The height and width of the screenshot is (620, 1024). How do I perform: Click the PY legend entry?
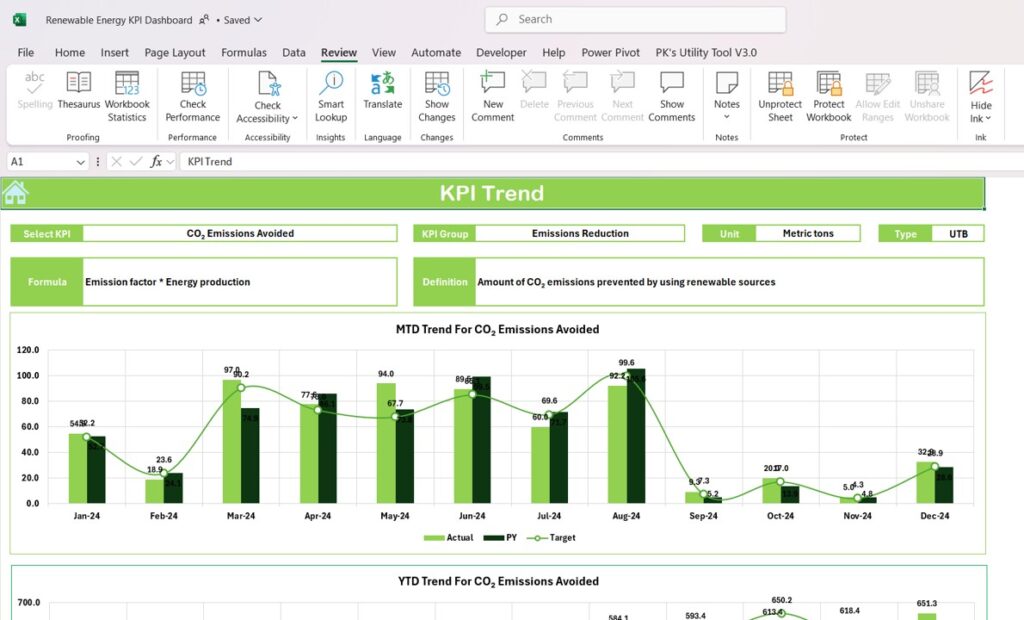click(x=500, y=538)
